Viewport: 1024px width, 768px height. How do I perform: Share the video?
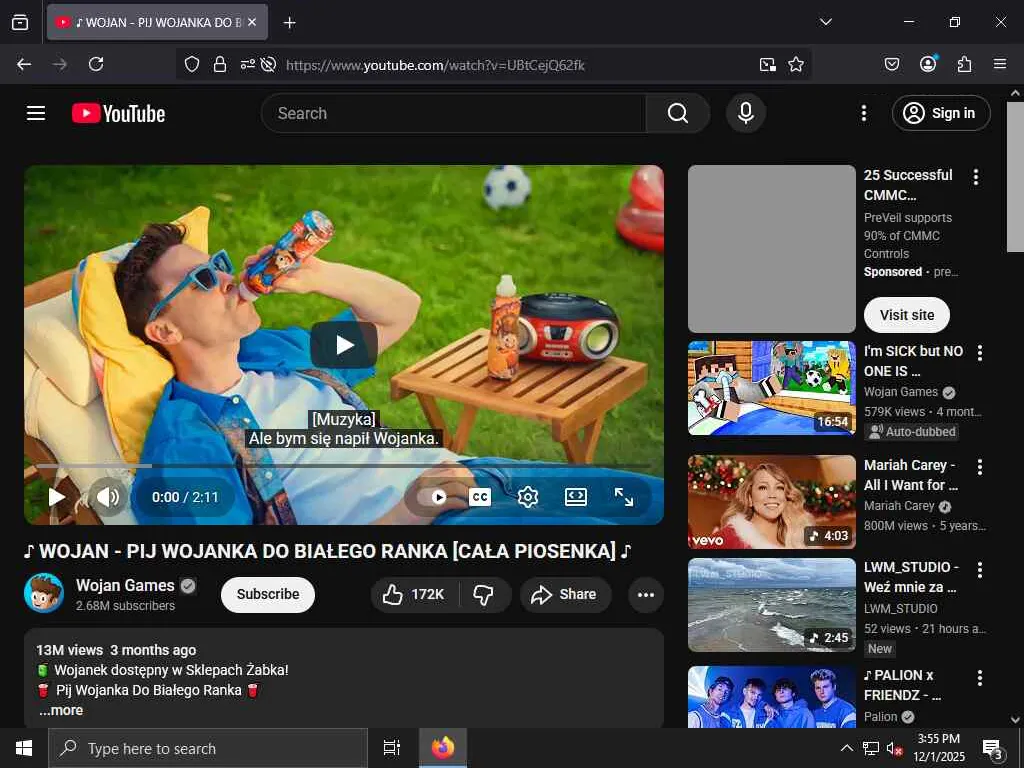coord(566,594)
